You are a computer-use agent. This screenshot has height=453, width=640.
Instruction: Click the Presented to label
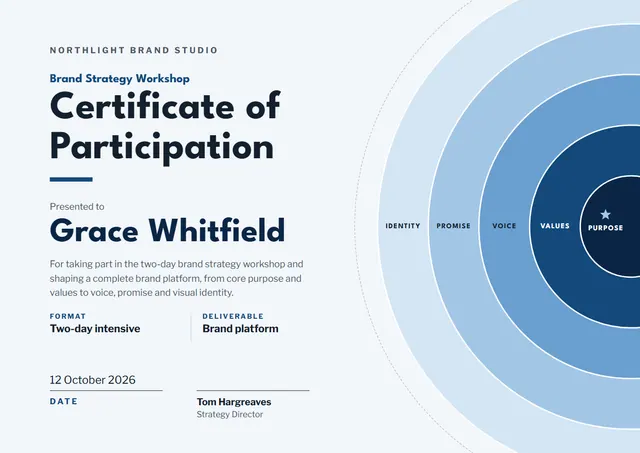point(77,207)
